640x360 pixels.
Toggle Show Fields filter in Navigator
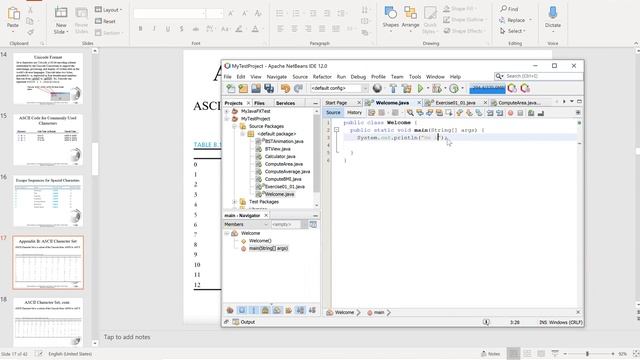[x=242, y=310]
